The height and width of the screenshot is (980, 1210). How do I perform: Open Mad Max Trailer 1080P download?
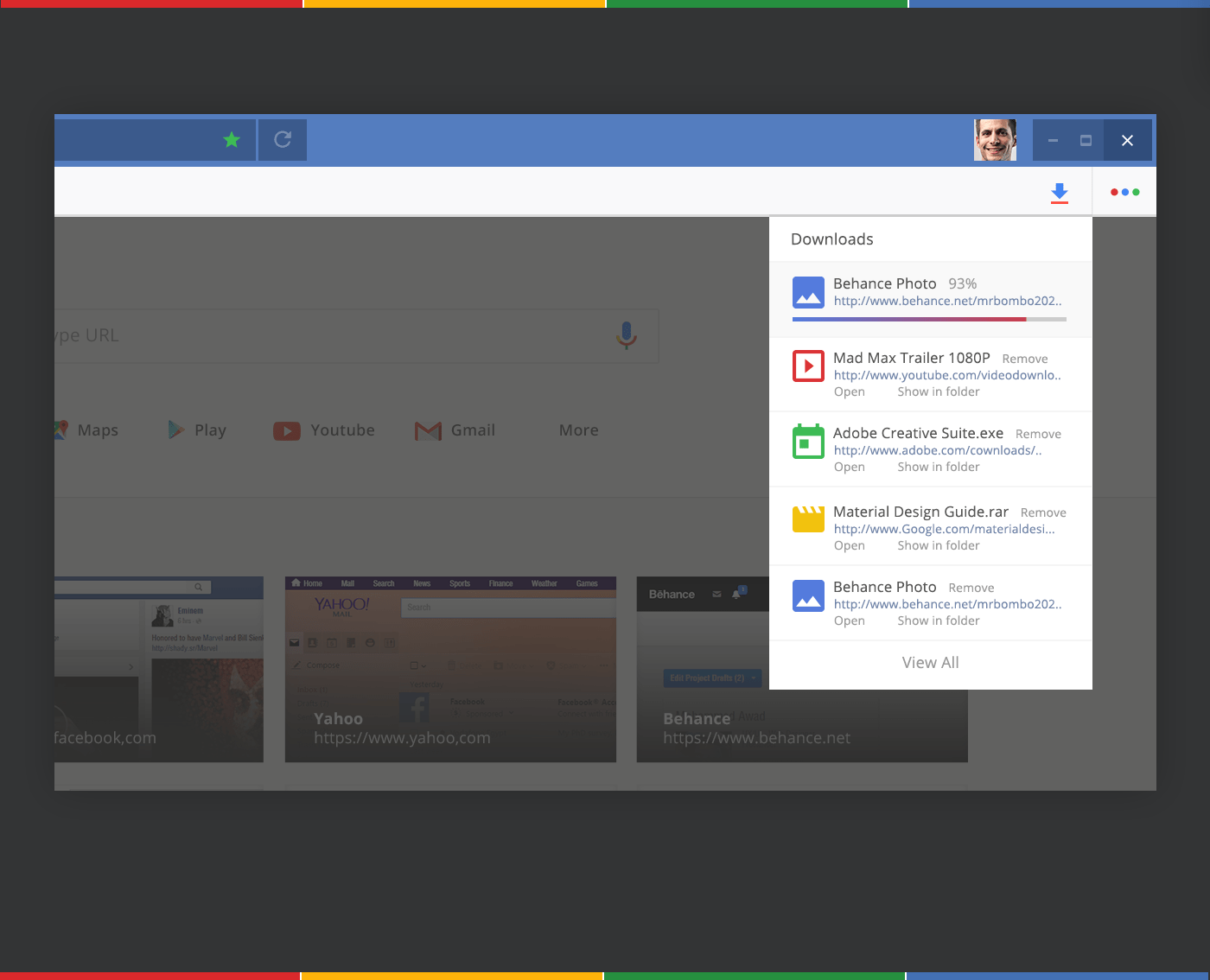(x=849, y=391)
